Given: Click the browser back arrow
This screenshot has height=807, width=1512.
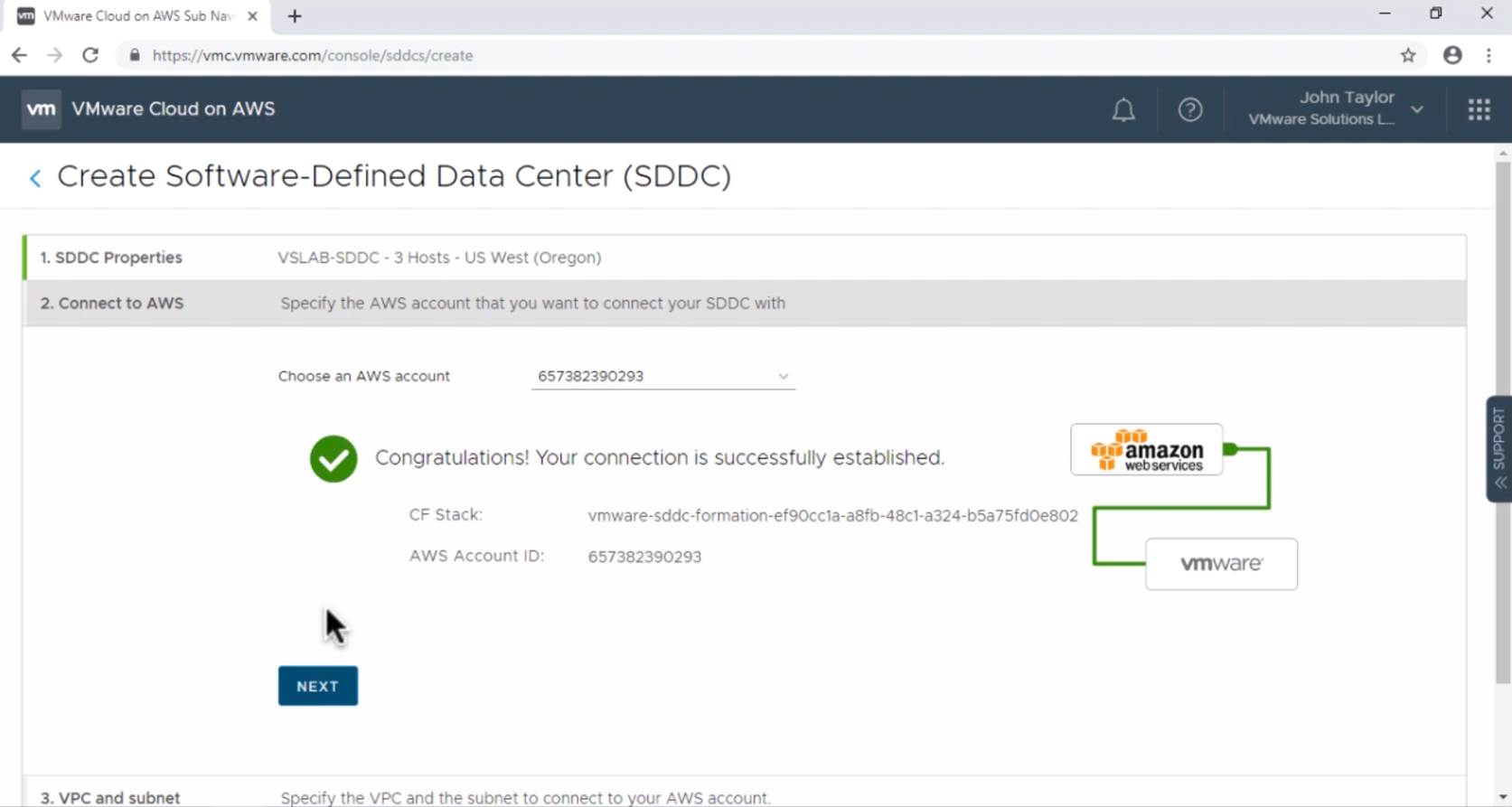Looking at the screenshot, I should (19, 55).
